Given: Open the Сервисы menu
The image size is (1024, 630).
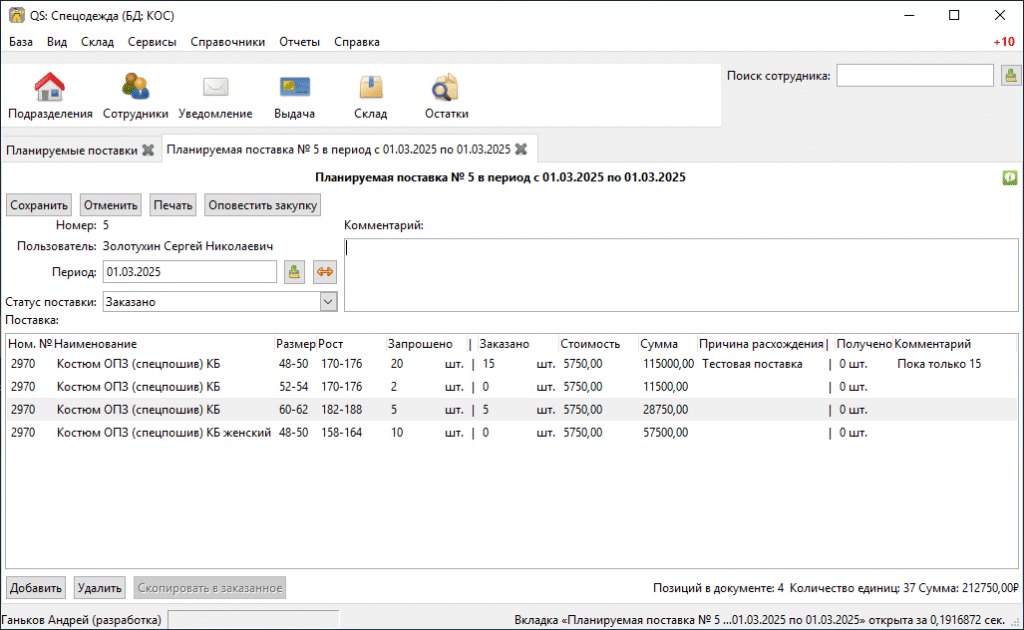Looking at the screenshot, I should (152, 42).
